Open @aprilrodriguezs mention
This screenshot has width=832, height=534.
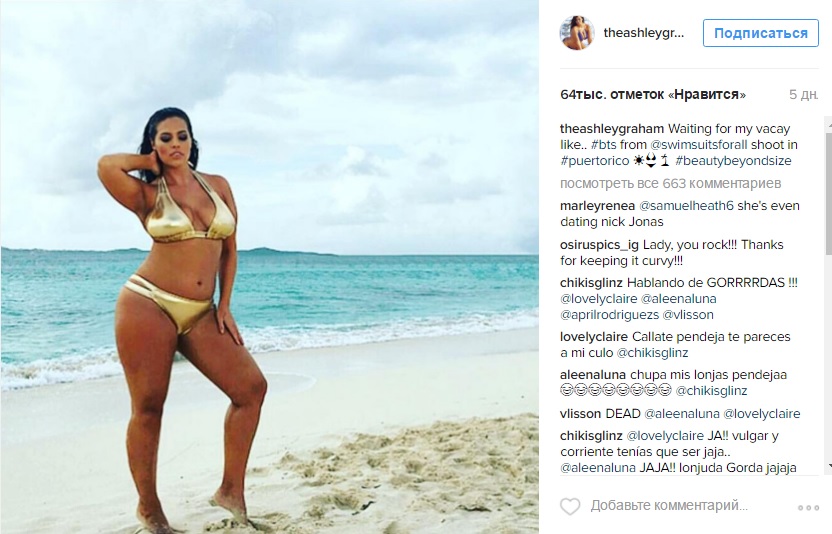[610, 315]
